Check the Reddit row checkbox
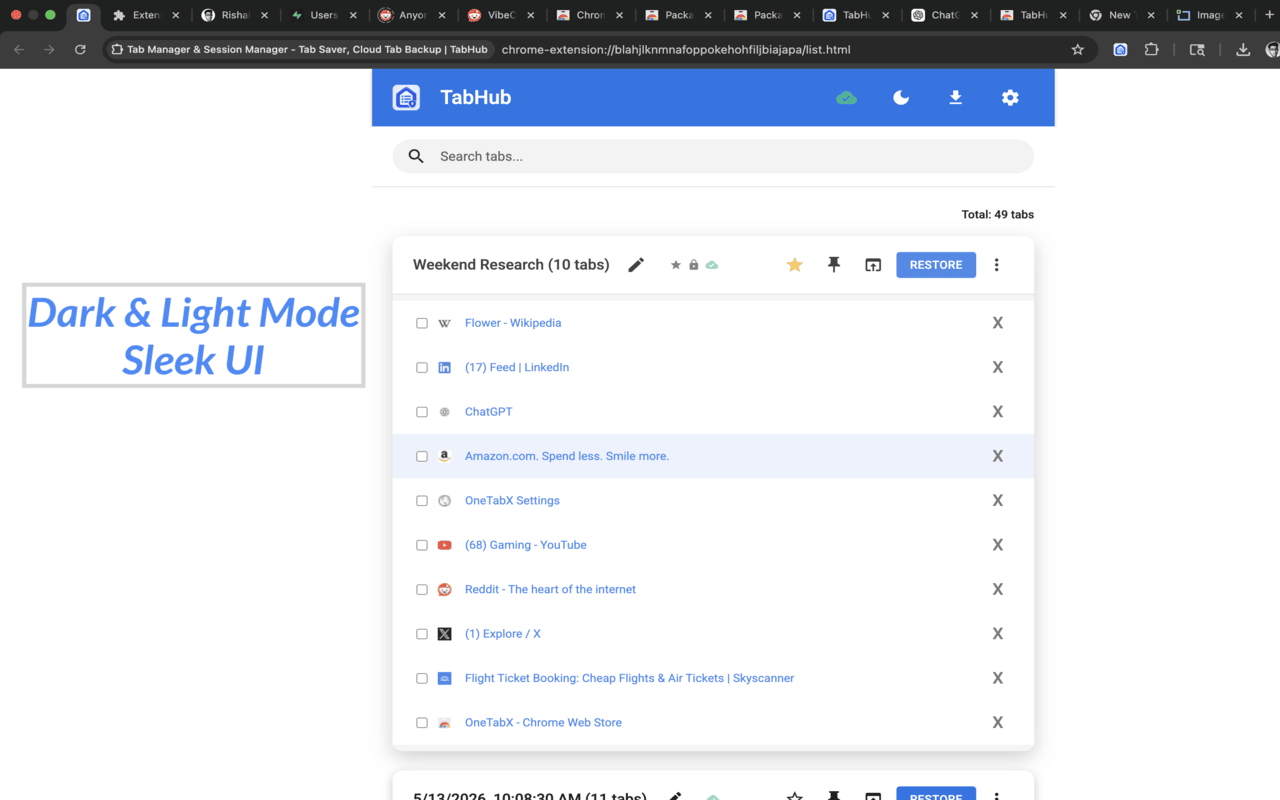The image size is (1280, 800). [422, 589]
